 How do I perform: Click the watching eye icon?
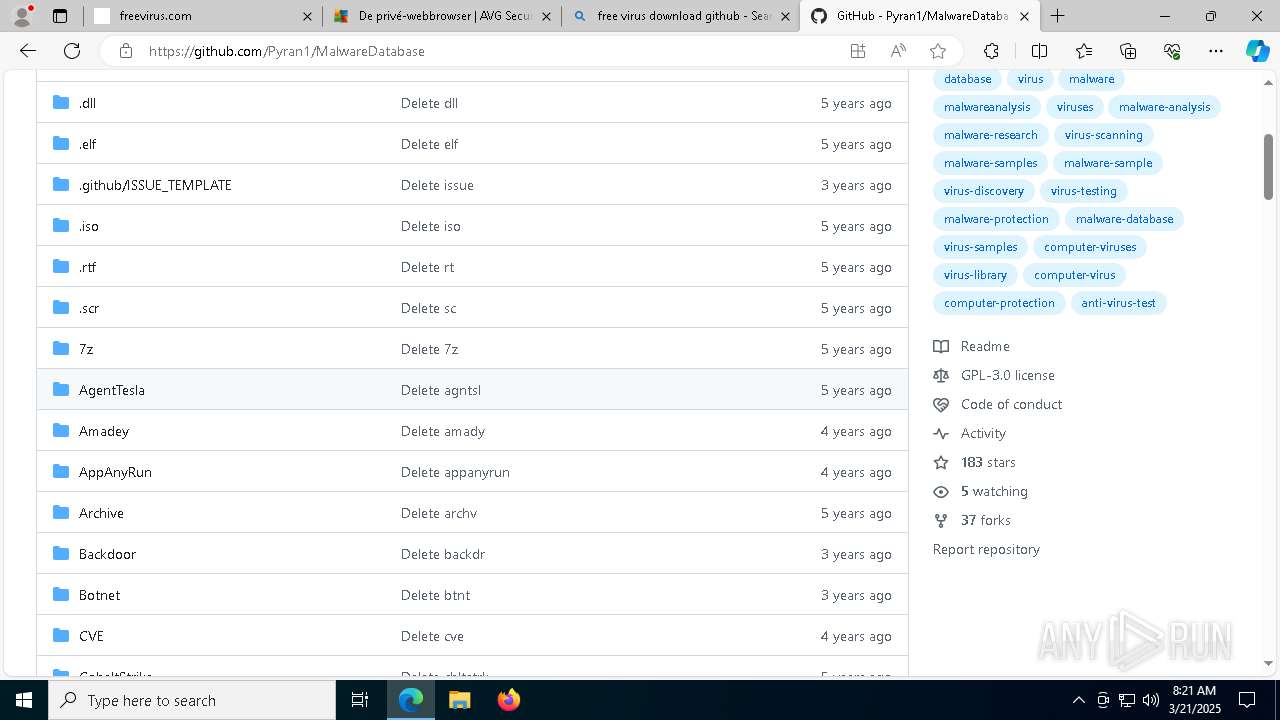click(941, 491)
